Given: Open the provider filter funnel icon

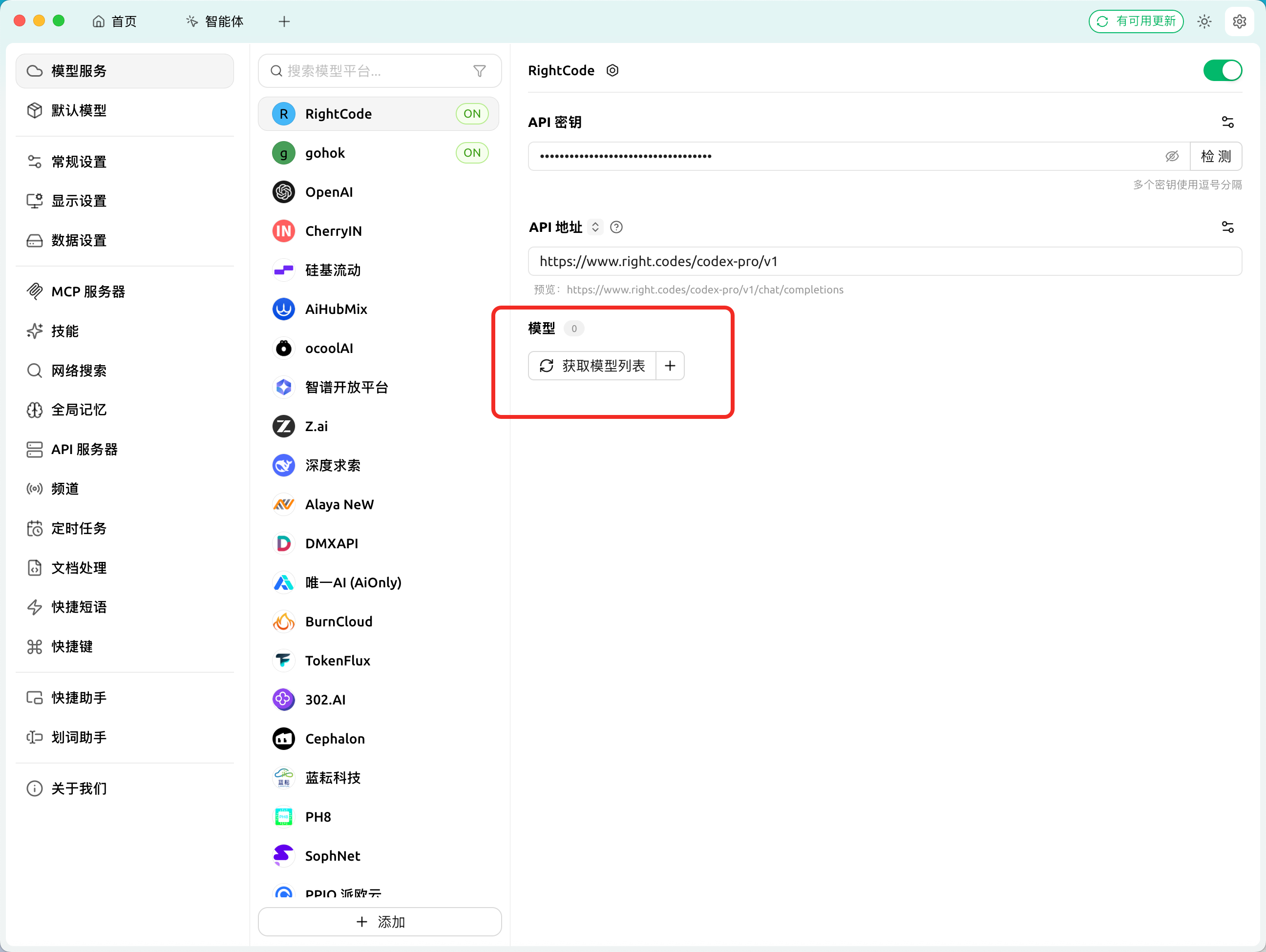Looking at the screenshot, I should (x=480, y=71).
